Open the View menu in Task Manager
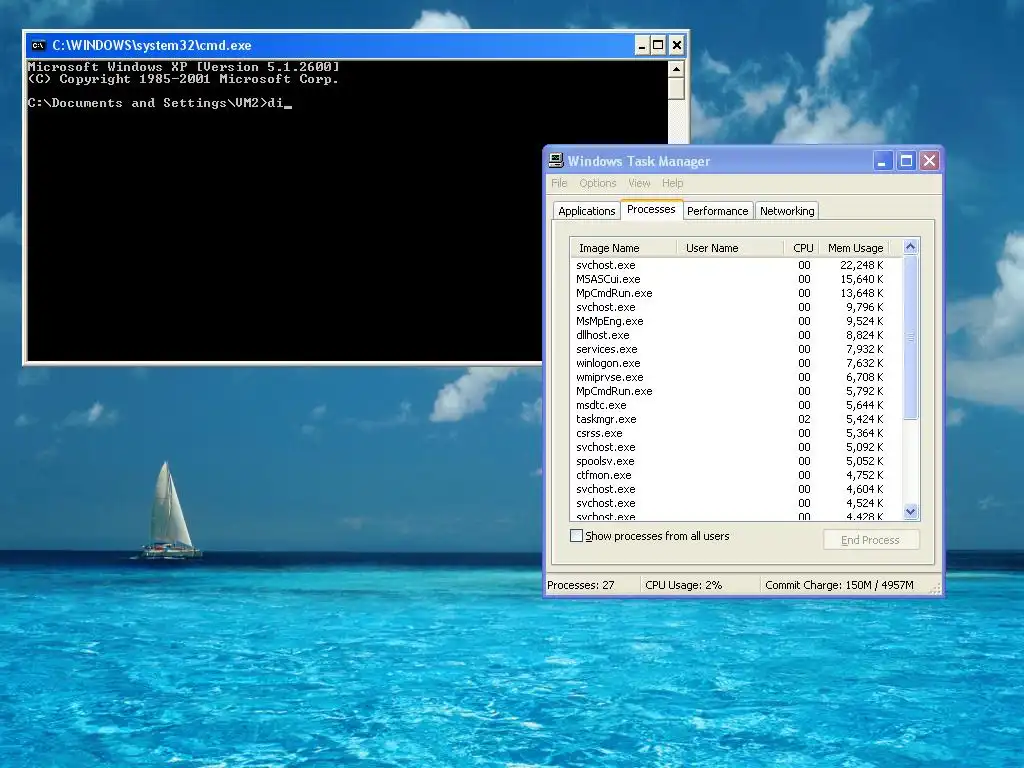This screenshot has height=768, width=1024. coord(639,184)
